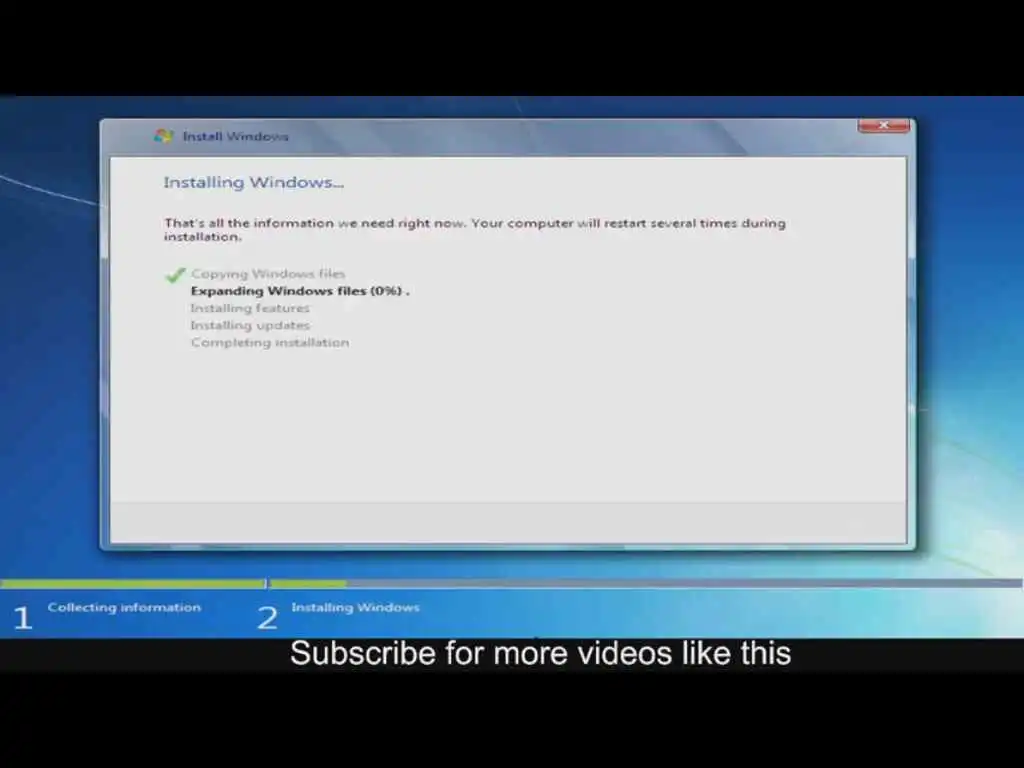Select 'Expanding Windows files (0%)' step

tap(300, 291)
